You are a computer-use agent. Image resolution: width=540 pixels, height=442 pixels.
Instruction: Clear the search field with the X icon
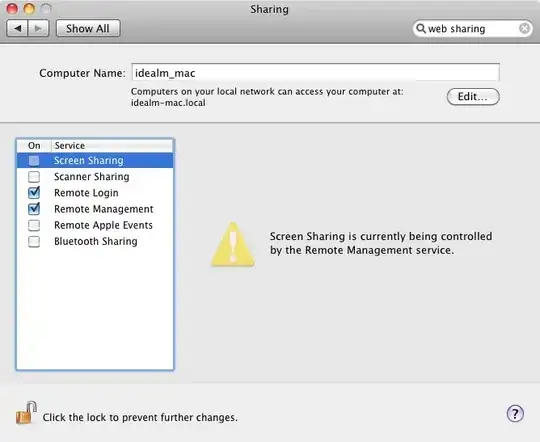524,28
